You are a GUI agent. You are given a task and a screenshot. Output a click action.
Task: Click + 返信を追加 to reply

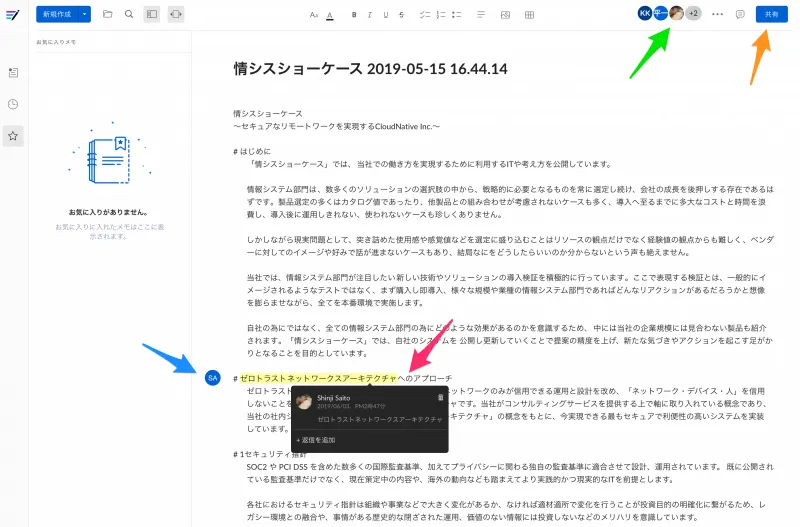pyautogui.click(x=316, y=440)
